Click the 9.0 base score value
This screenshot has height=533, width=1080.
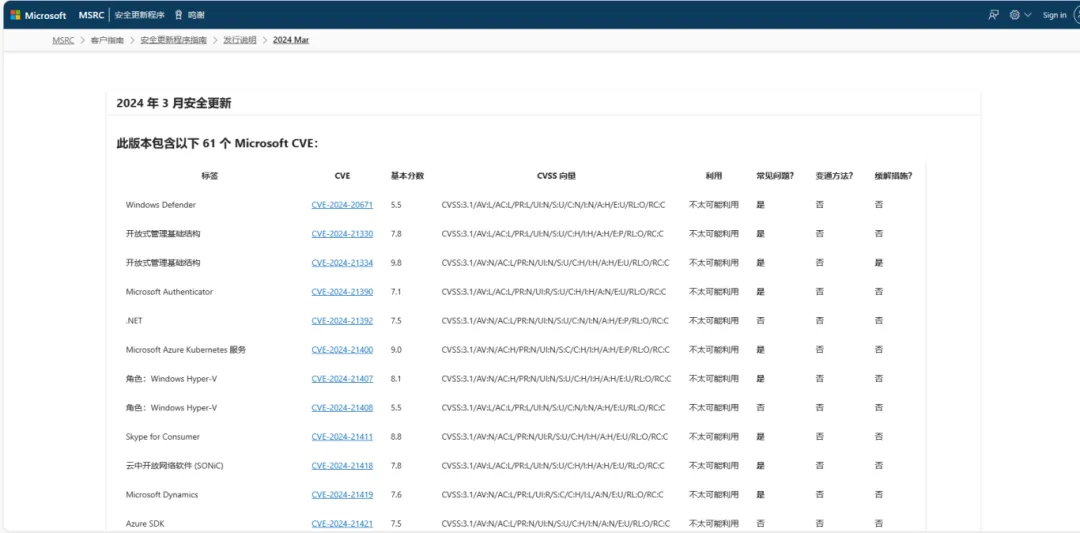pos(396,349)
